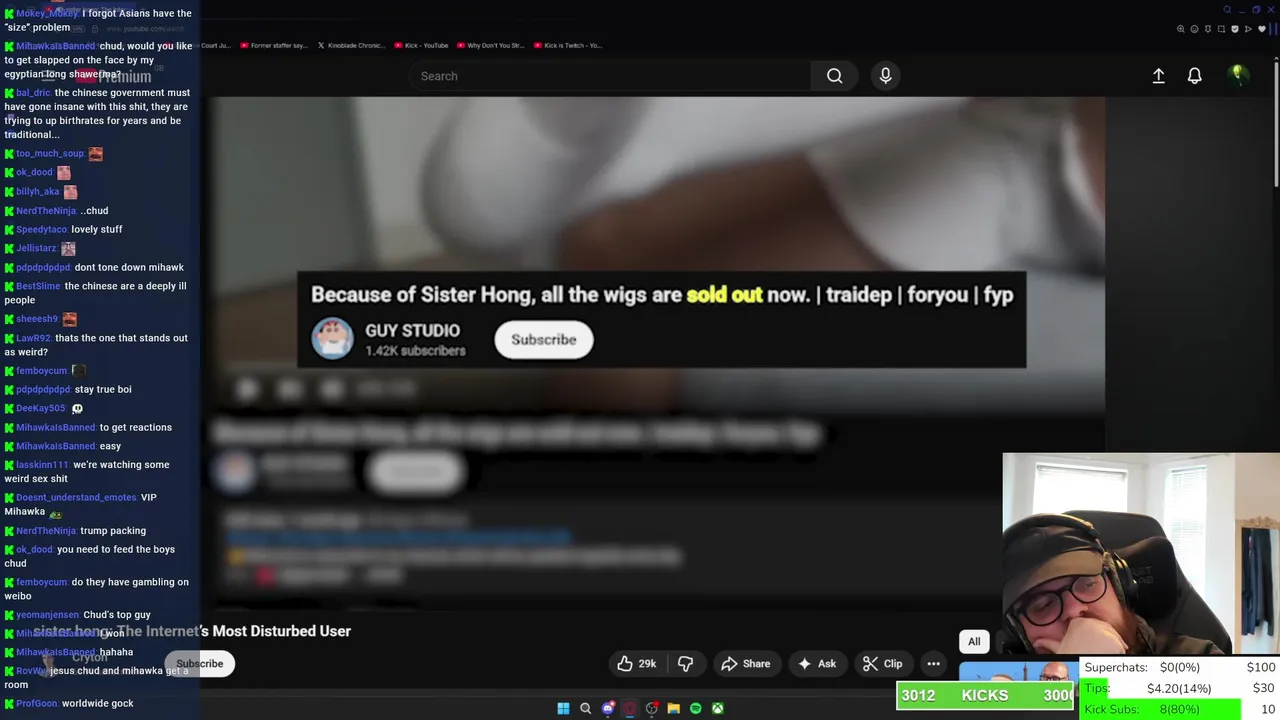1280x720 pixels.
Task: Like the video with 29k likes
Action: point(636,664)
